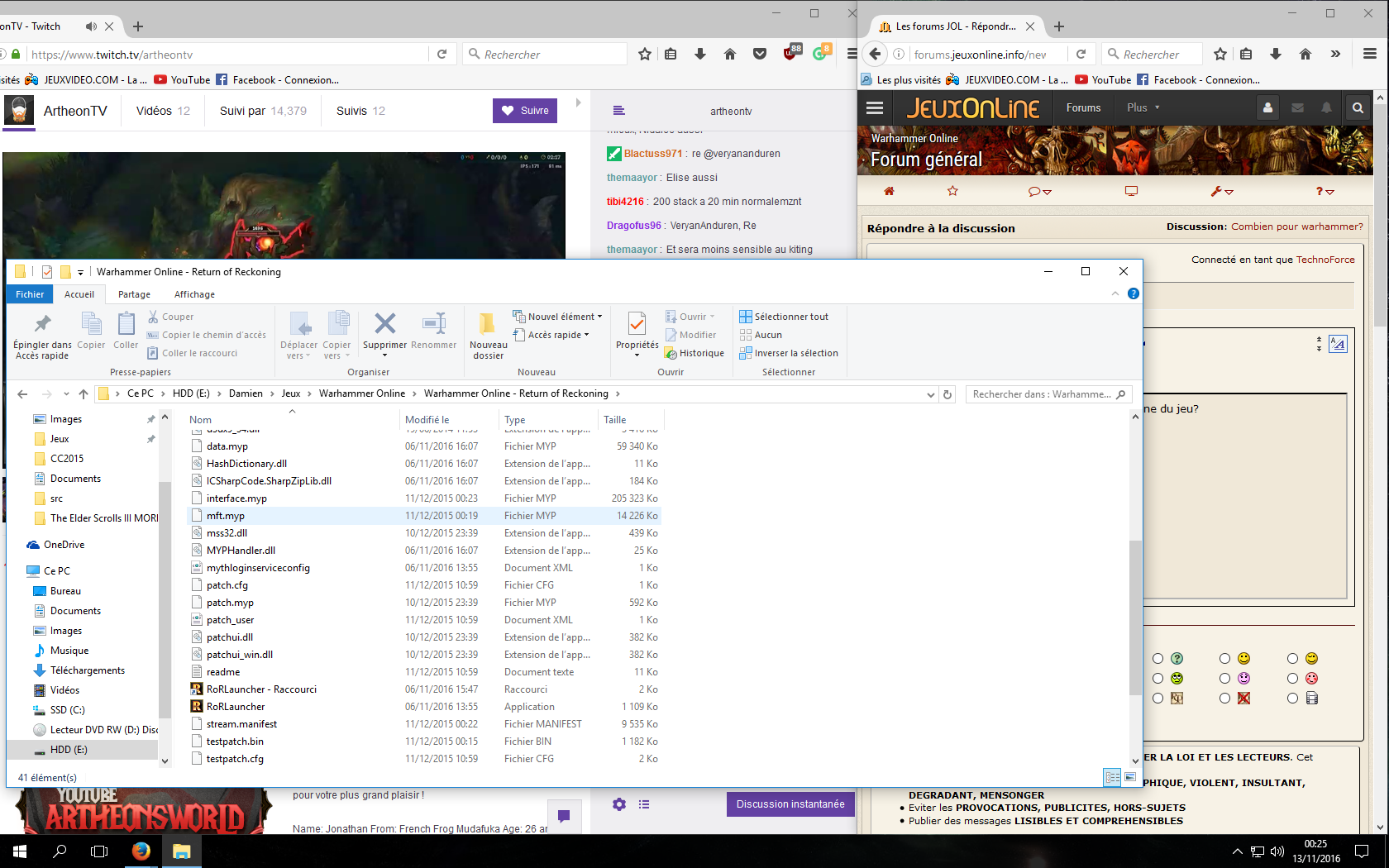Click JeuxOnline search magnifier icon
Screen dimensions: 1389x868
coord(1358,107)
